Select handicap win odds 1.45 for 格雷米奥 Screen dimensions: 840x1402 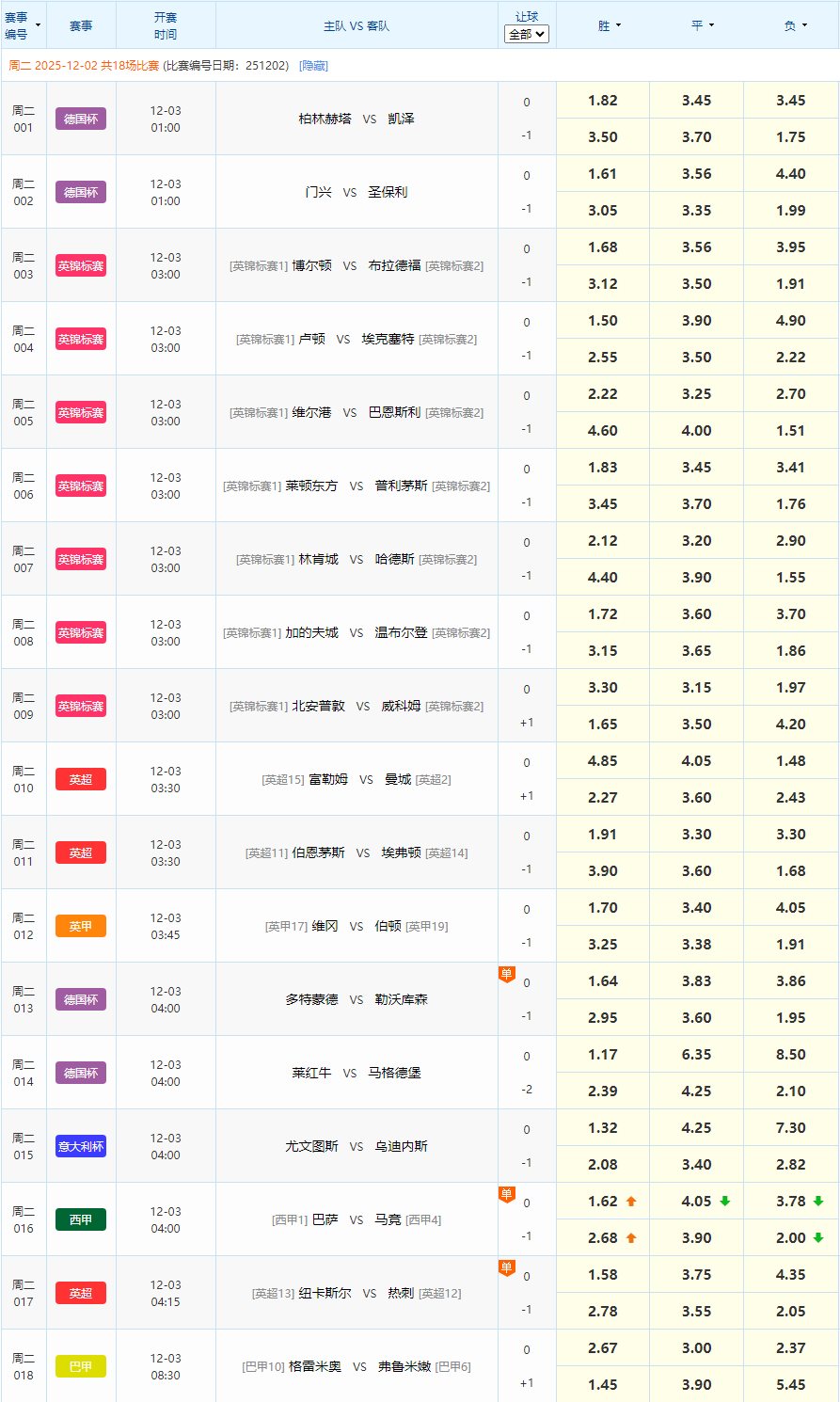pyautogui.click(x=603, y=1385)
